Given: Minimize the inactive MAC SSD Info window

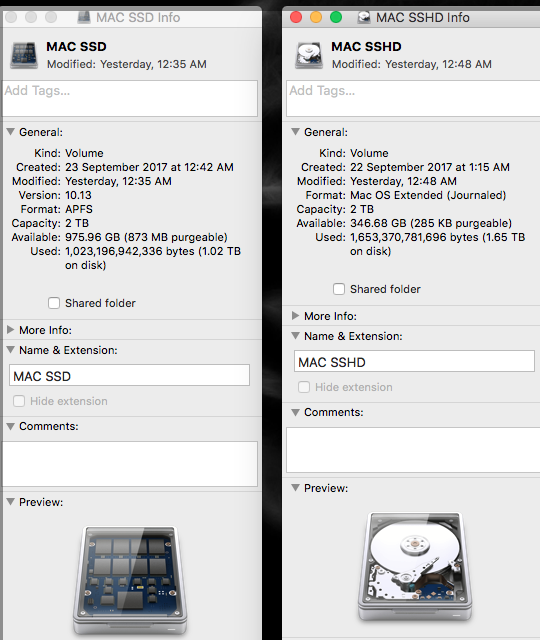Looking at the screenshot, I should (31, 17).
